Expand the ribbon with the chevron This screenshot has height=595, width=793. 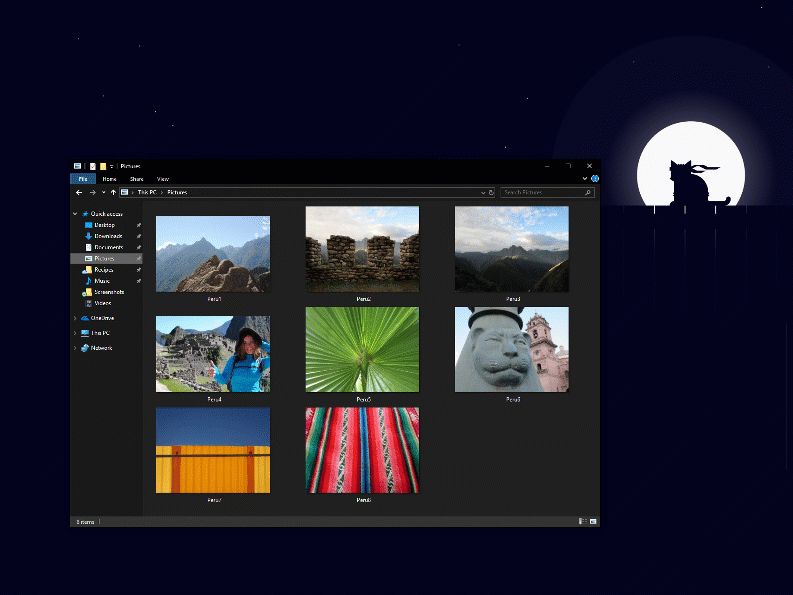(585, 179)
